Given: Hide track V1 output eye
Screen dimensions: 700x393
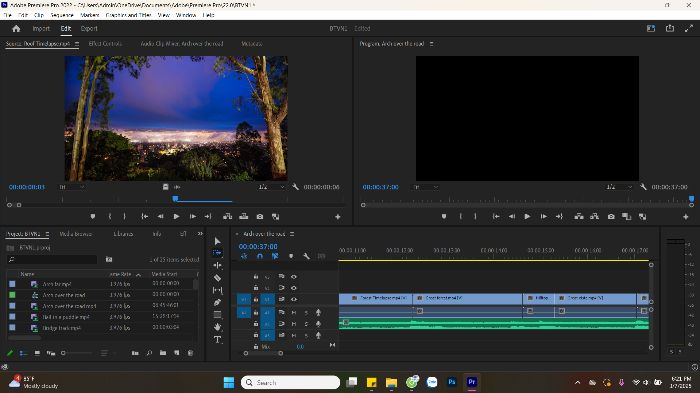Looking at the screenshot, I should (x=294, y=299).
